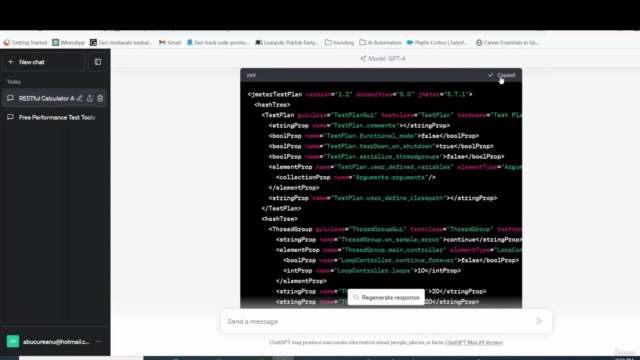The width and height of the screenshot is (640, 360).
Task: Click the TestPlan.functional_mode boolProp line
Action: tap(374, 136)
